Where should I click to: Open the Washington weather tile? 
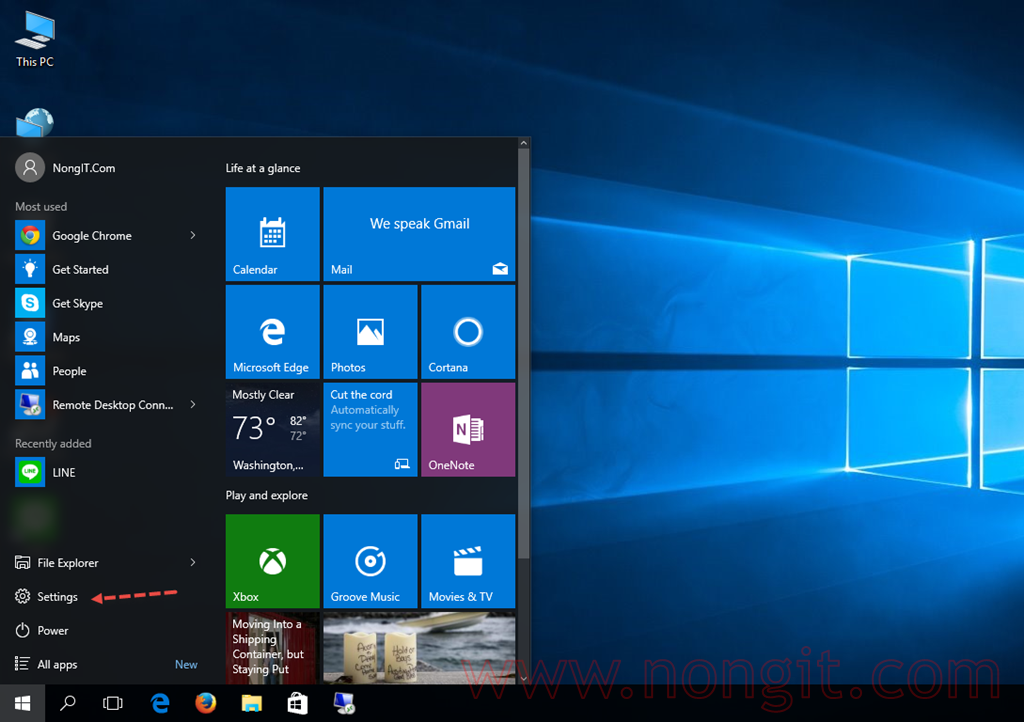pyautogui.click(x=272, y=430)
